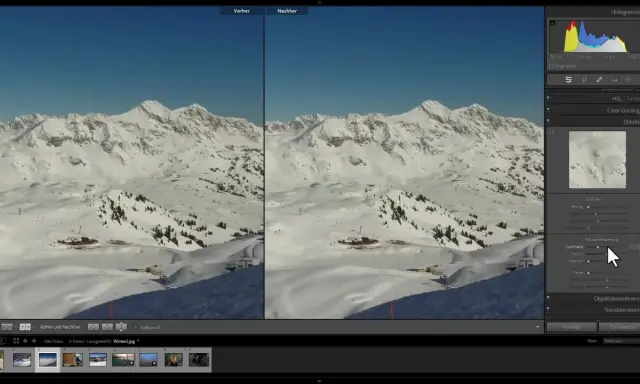Show top panel via top edge arrow
The height and width of the screenshot is (384, 640).
(x=319, y=2)
